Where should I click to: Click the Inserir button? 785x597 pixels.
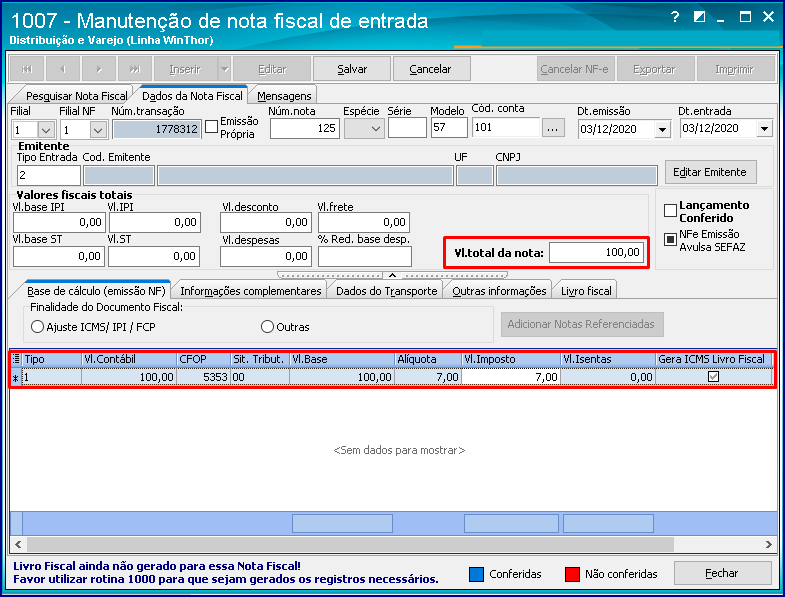pyautogui.click(x=186, y=69)
